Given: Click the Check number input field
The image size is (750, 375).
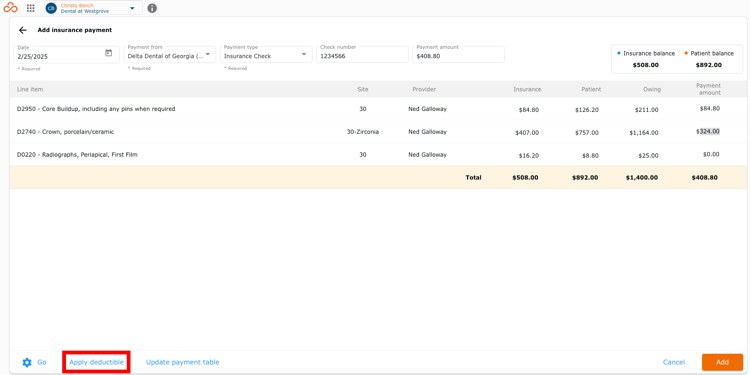Looking at the screenshot, I should click(x=362, y=55).
